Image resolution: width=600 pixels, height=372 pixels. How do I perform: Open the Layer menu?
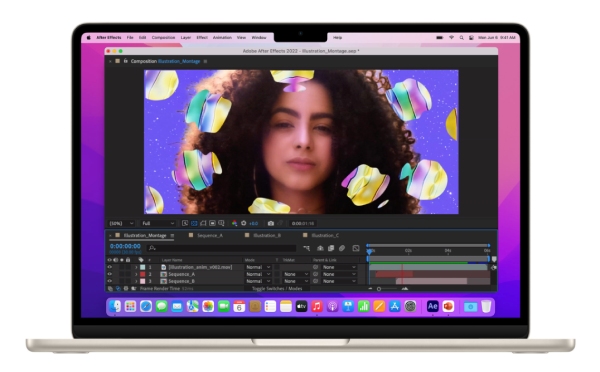coord(186,38)
